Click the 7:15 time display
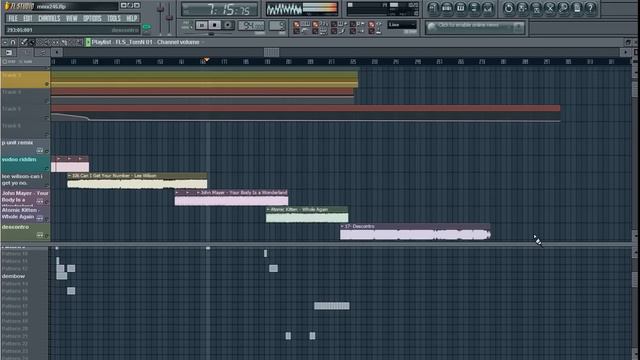The image size is (640, 360). (x=220, y=9)
